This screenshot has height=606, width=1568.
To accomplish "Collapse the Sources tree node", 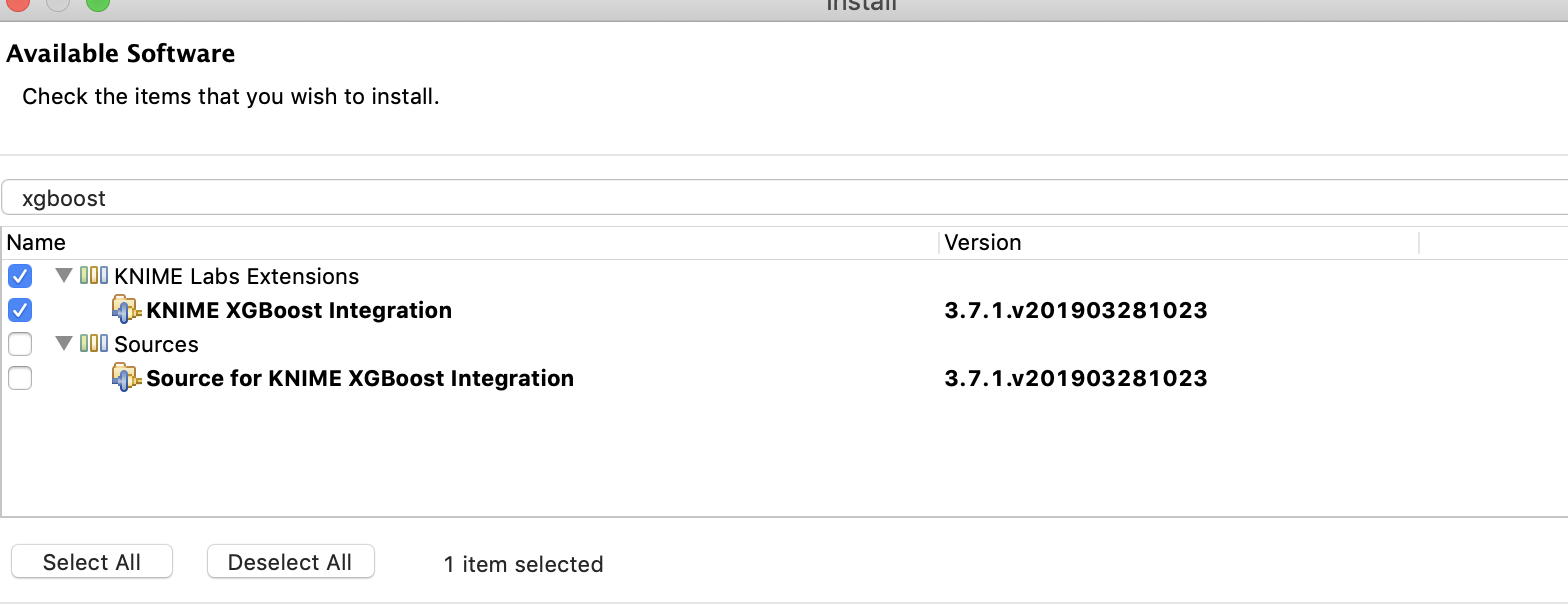I will click(64, 344).
